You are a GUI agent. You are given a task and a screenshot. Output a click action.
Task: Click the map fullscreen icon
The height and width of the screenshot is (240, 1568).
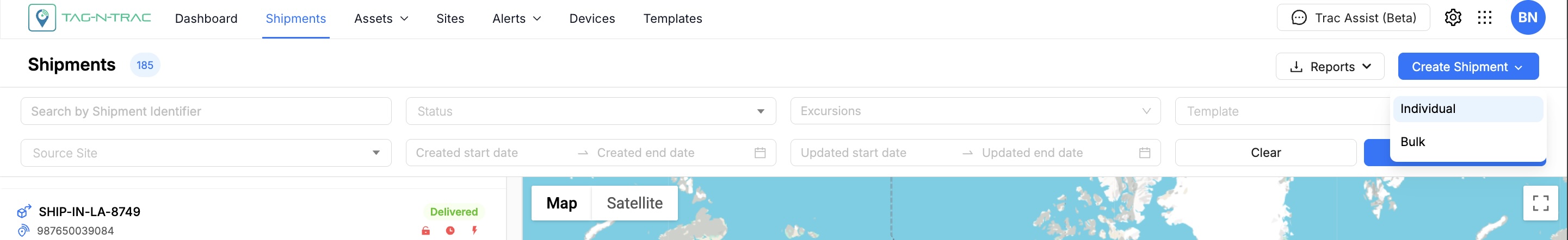tap(1541, 203)
